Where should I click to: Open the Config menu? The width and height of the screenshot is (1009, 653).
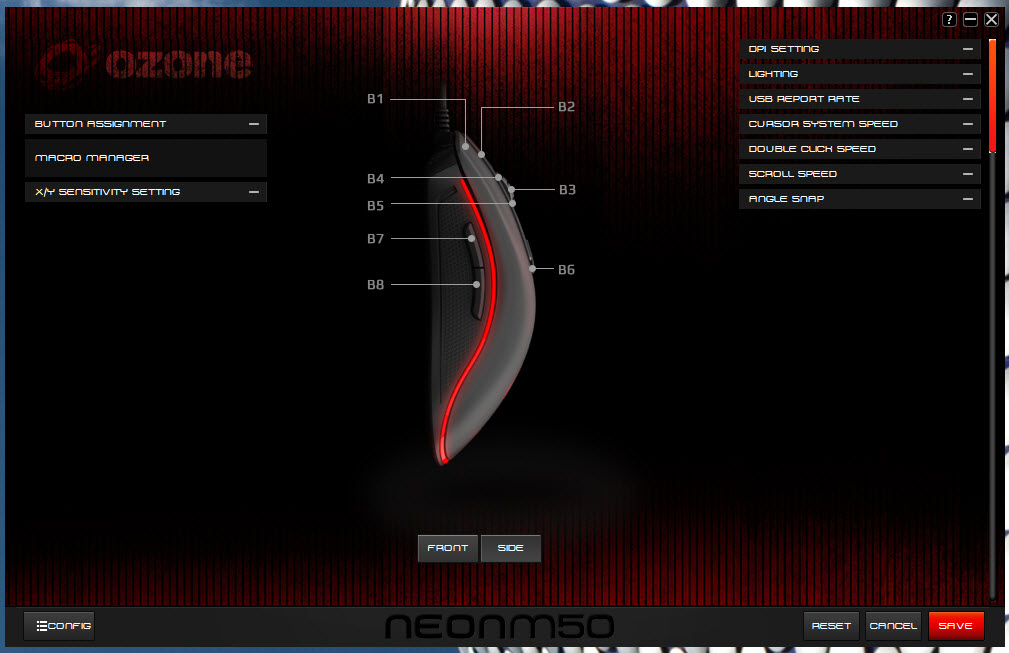pyautogui.click(x=59, y=626)
